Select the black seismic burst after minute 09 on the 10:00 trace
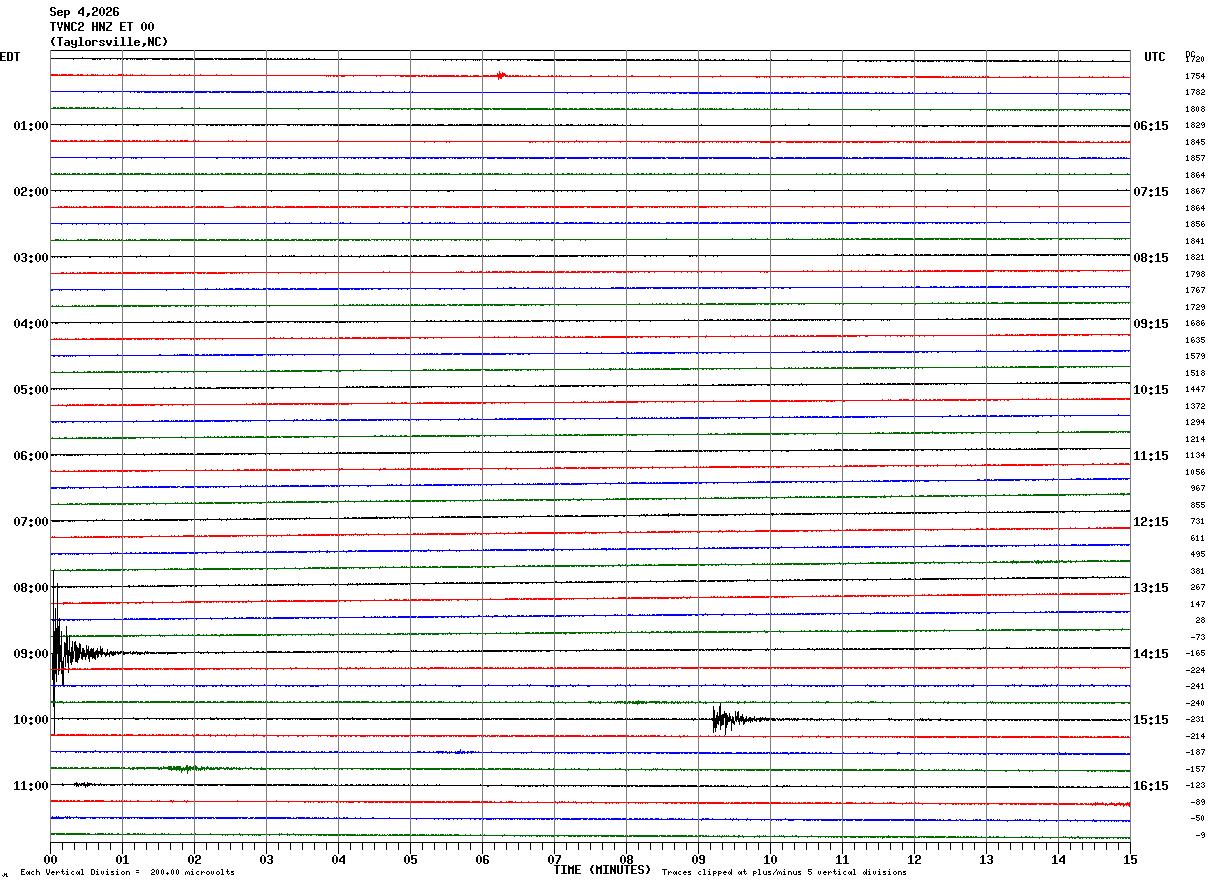This screenshot has width=1210, height=886. [x=738, y=719]
